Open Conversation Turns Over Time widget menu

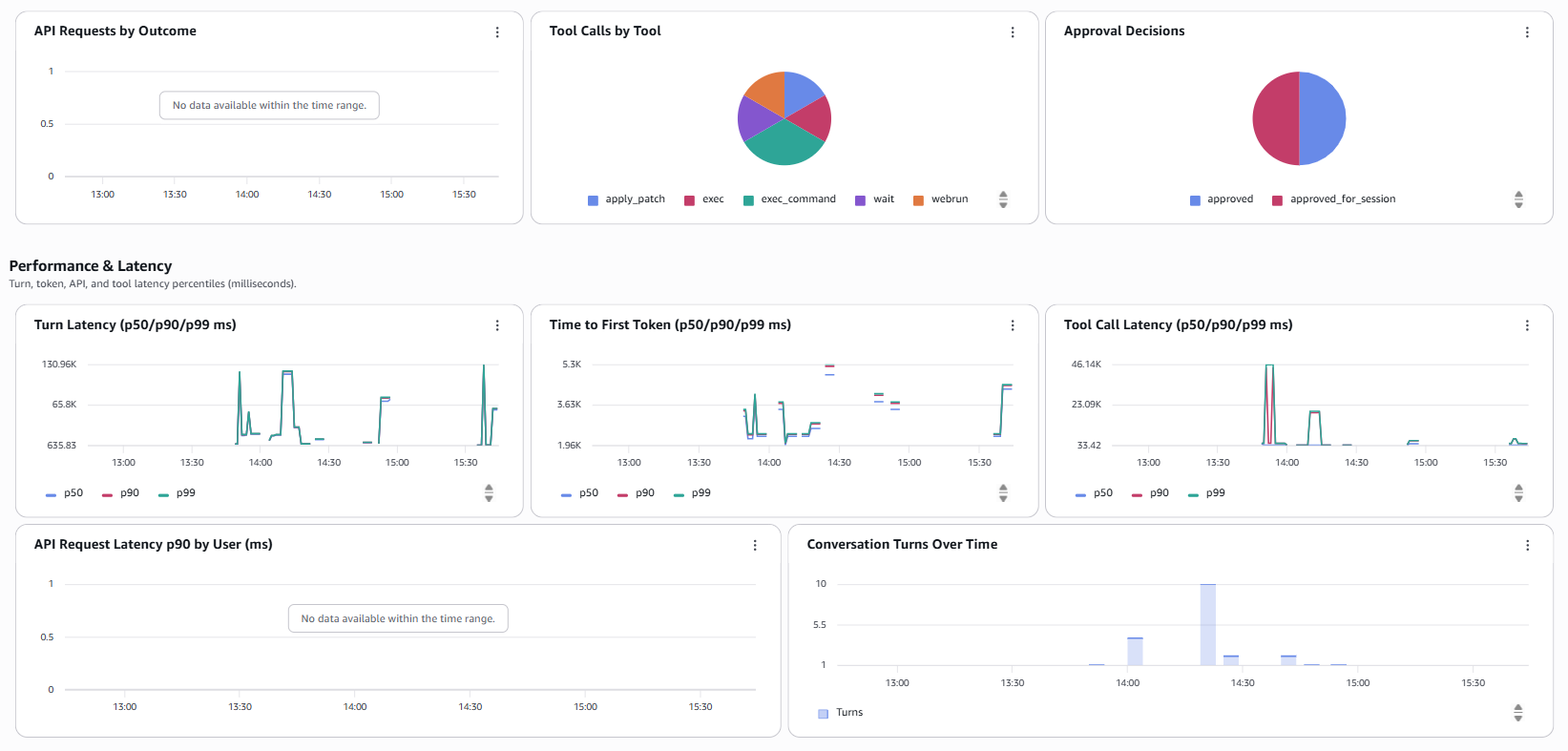pyautogui.click(x=1527, y=545)
